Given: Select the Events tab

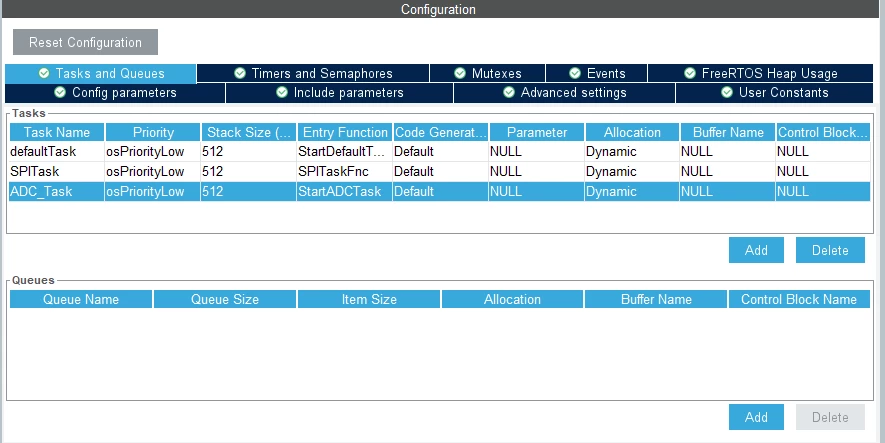Looking at the screenshot, I should click(597, 73).
